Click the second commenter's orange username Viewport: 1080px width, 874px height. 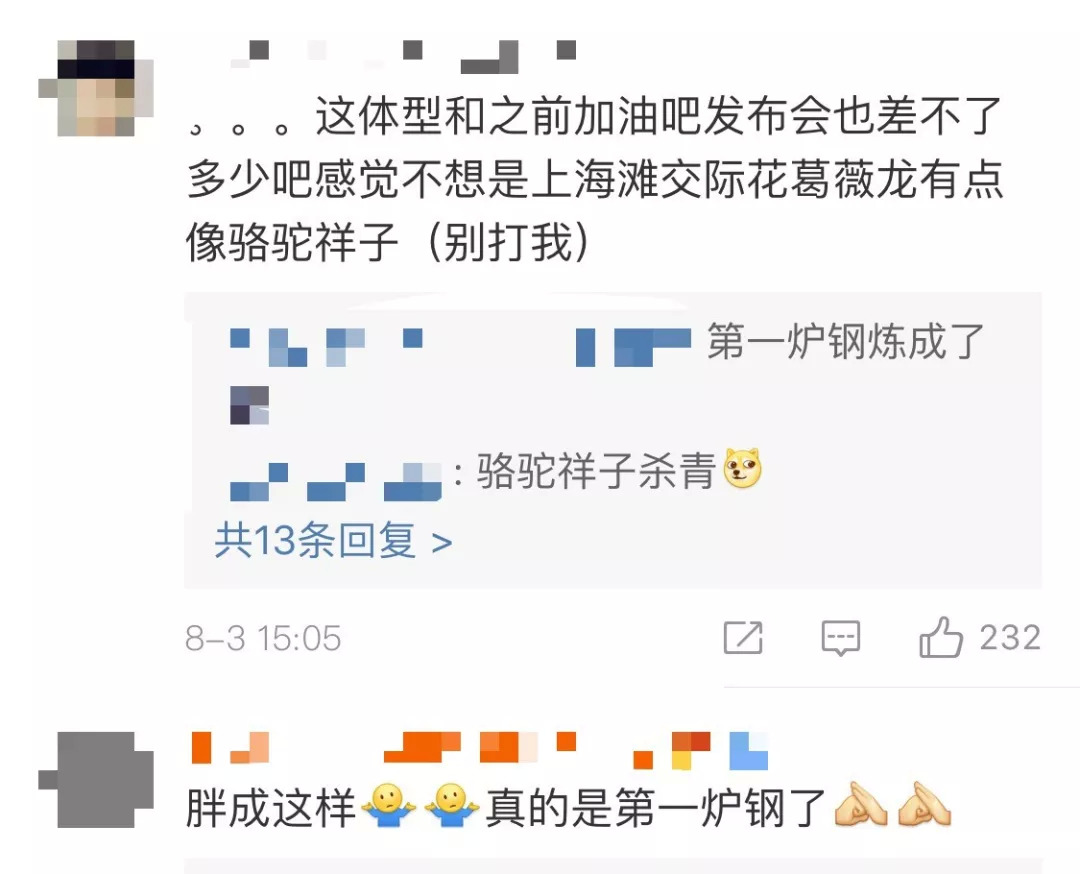(x=479, y=750)
